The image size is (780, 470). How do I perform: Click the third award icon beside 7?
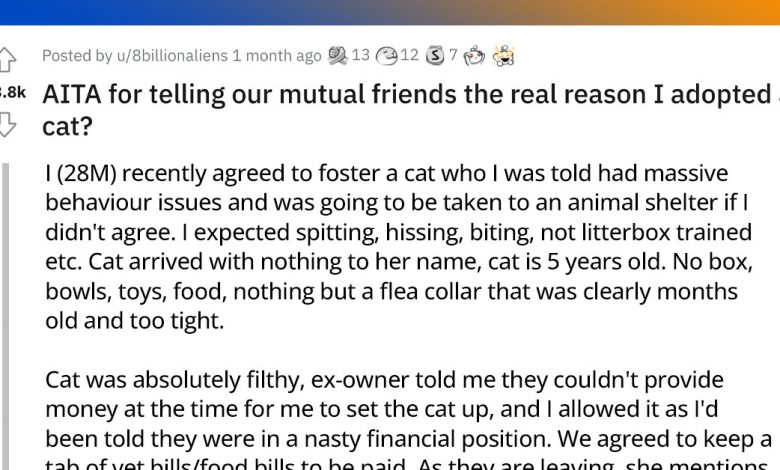tap(435, 56)
